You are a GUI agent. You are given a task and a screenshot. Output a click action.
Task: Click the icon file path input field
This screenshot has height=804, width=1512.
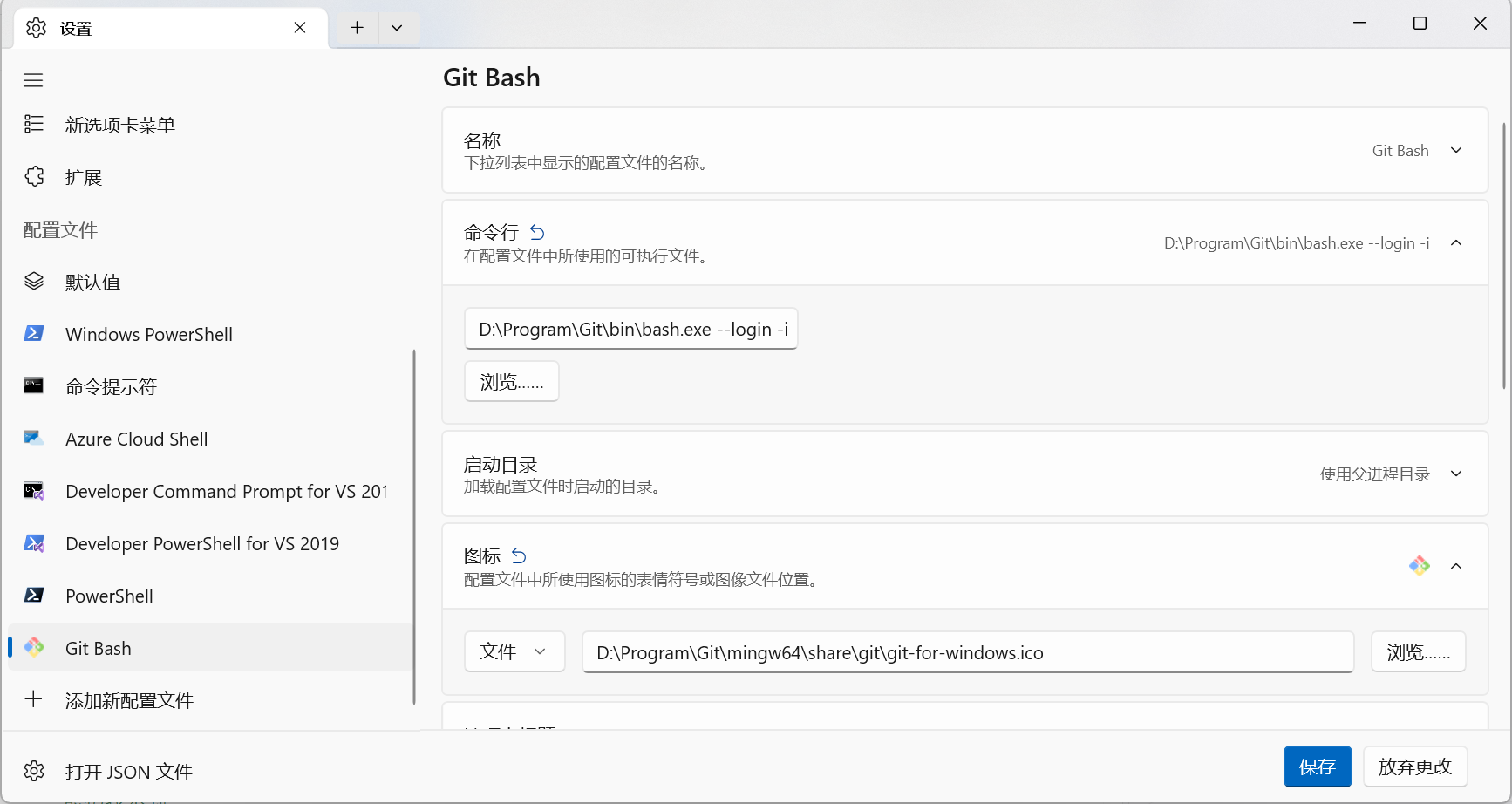click(x=968, y=652)
